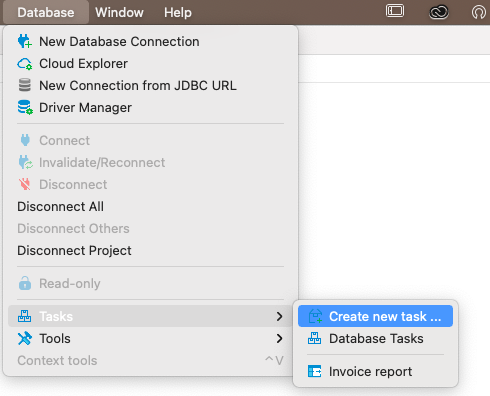Click the JDBC URL database cylinder icon

[25, 85]
